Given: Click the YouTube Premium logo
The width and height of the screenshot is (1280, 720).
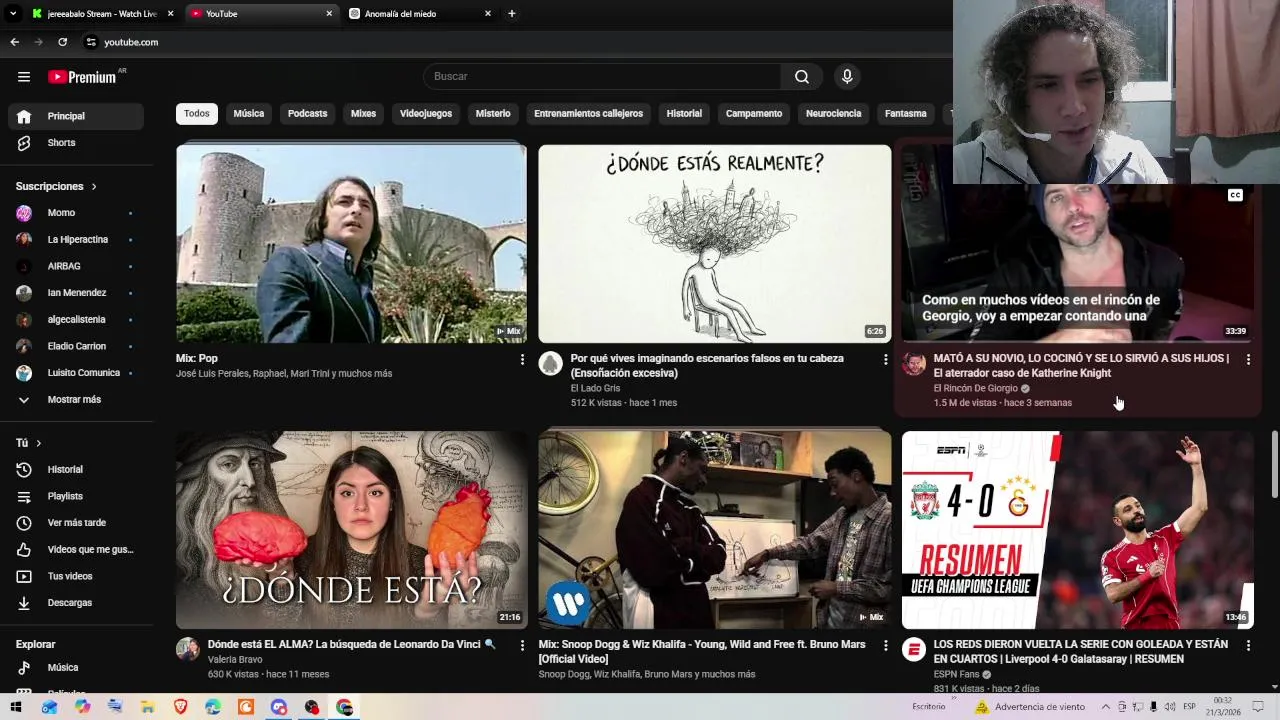Looking at the screenshot, I should point(83,77).
